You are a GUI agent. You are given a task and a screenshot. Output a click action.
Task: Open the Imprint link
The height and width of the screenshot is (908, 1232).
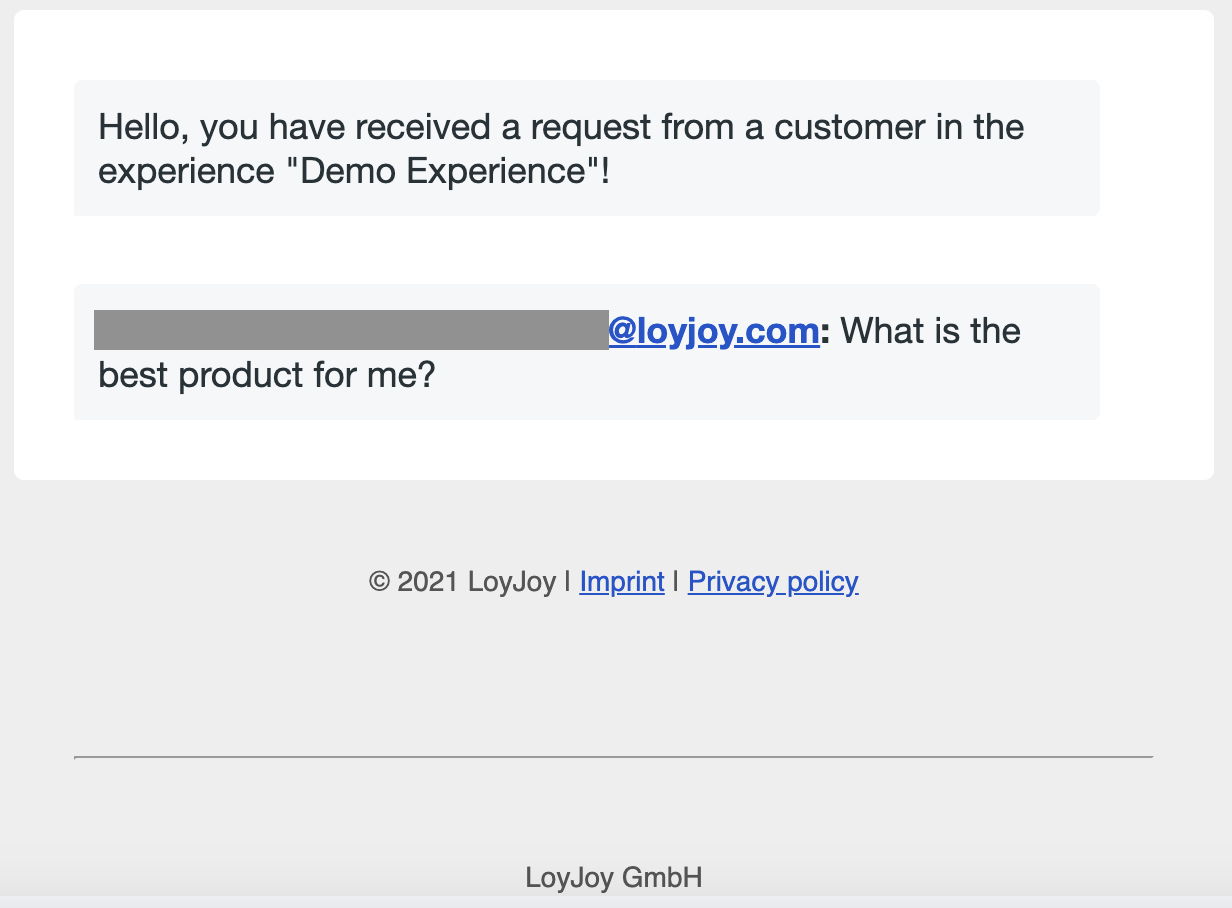[x=621, y=582]
